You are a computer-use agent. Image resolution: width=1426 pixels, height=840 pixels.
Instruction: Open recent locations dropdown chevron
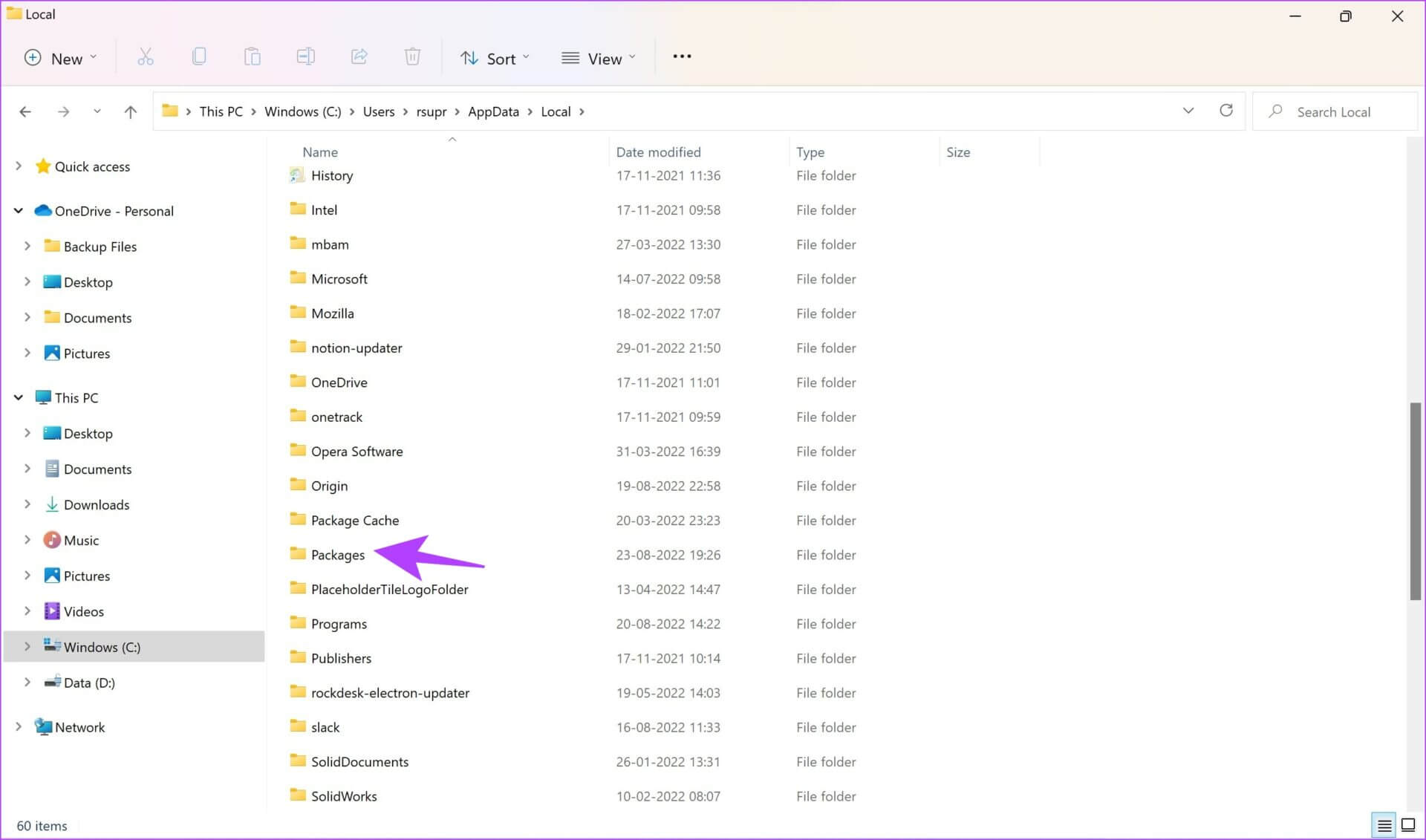coord(97,111)
